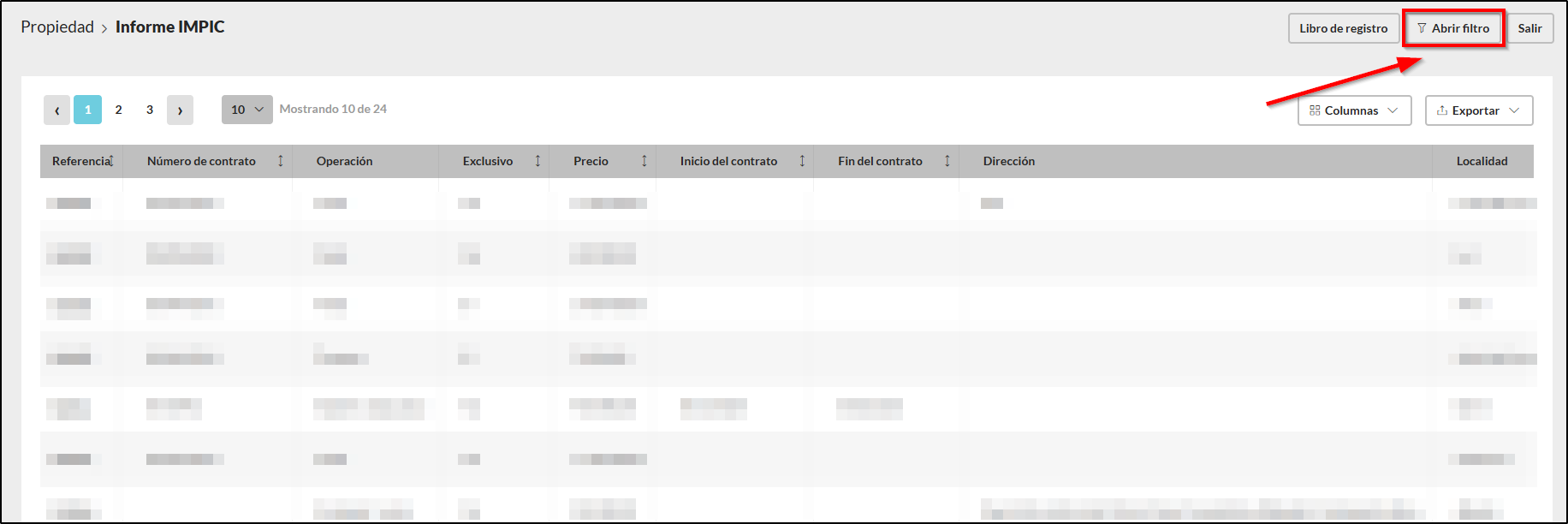Sort by Referencia column arrow icon

coord(111,161)
